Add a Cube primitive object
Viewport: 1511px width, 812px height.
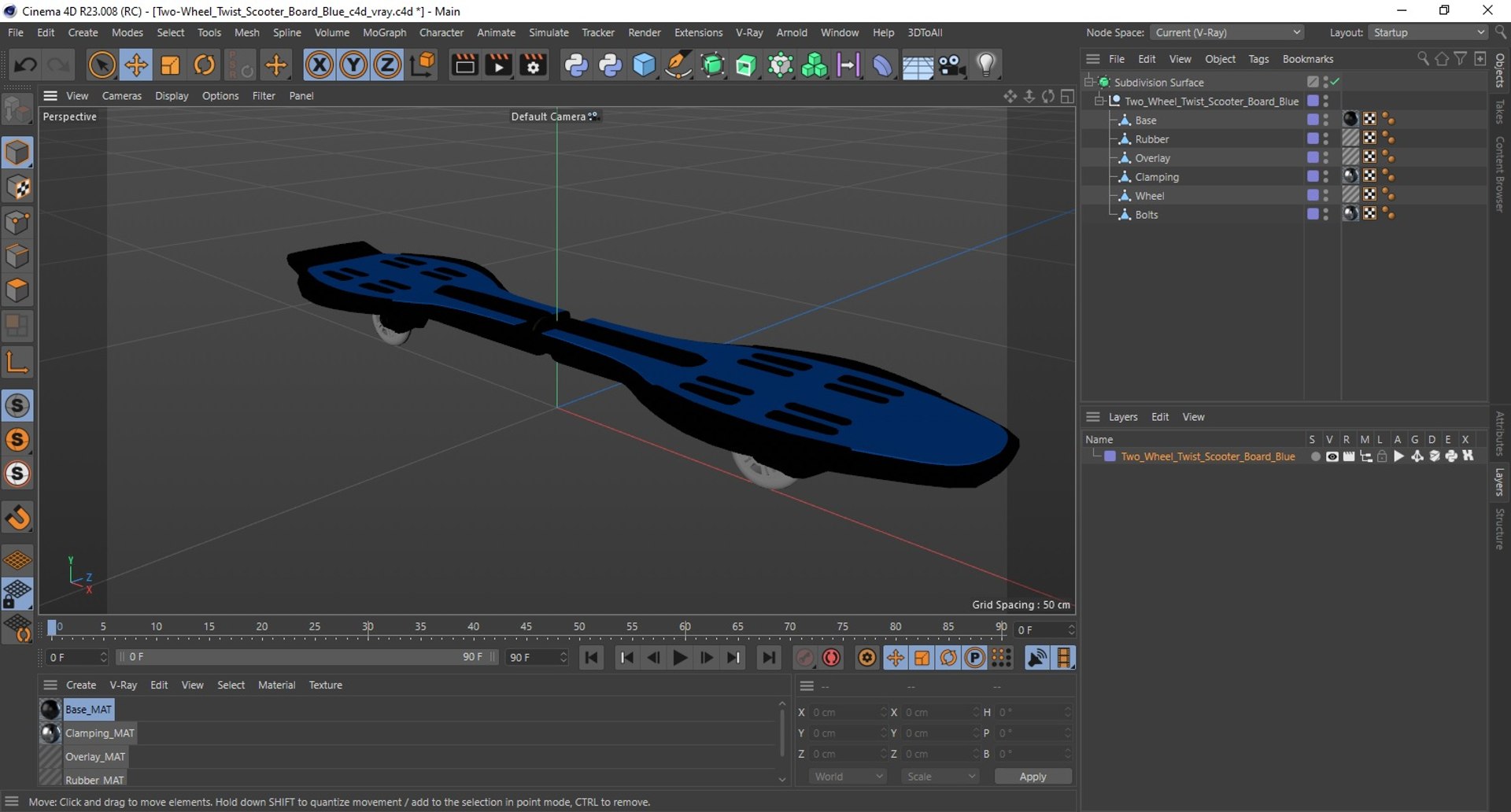click(x=644, y=65)
